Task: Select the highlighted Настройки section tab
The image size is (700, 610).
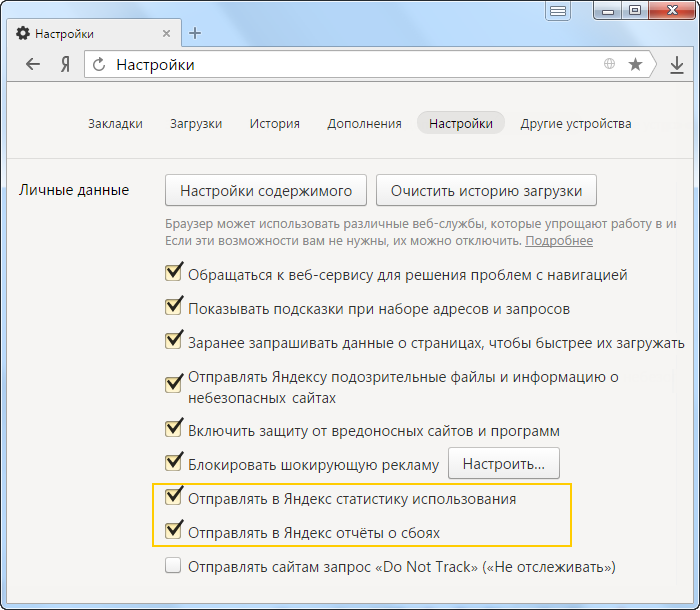Action: (461, 123)
